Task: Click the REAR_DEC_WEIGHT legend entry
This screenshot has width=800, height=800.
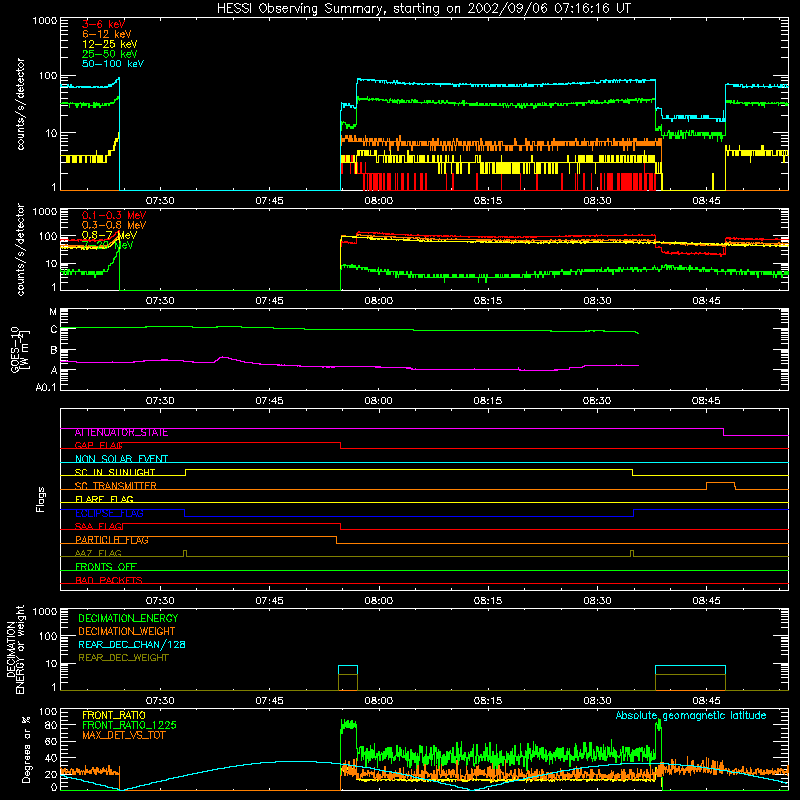Action: [x=123, y=658]
